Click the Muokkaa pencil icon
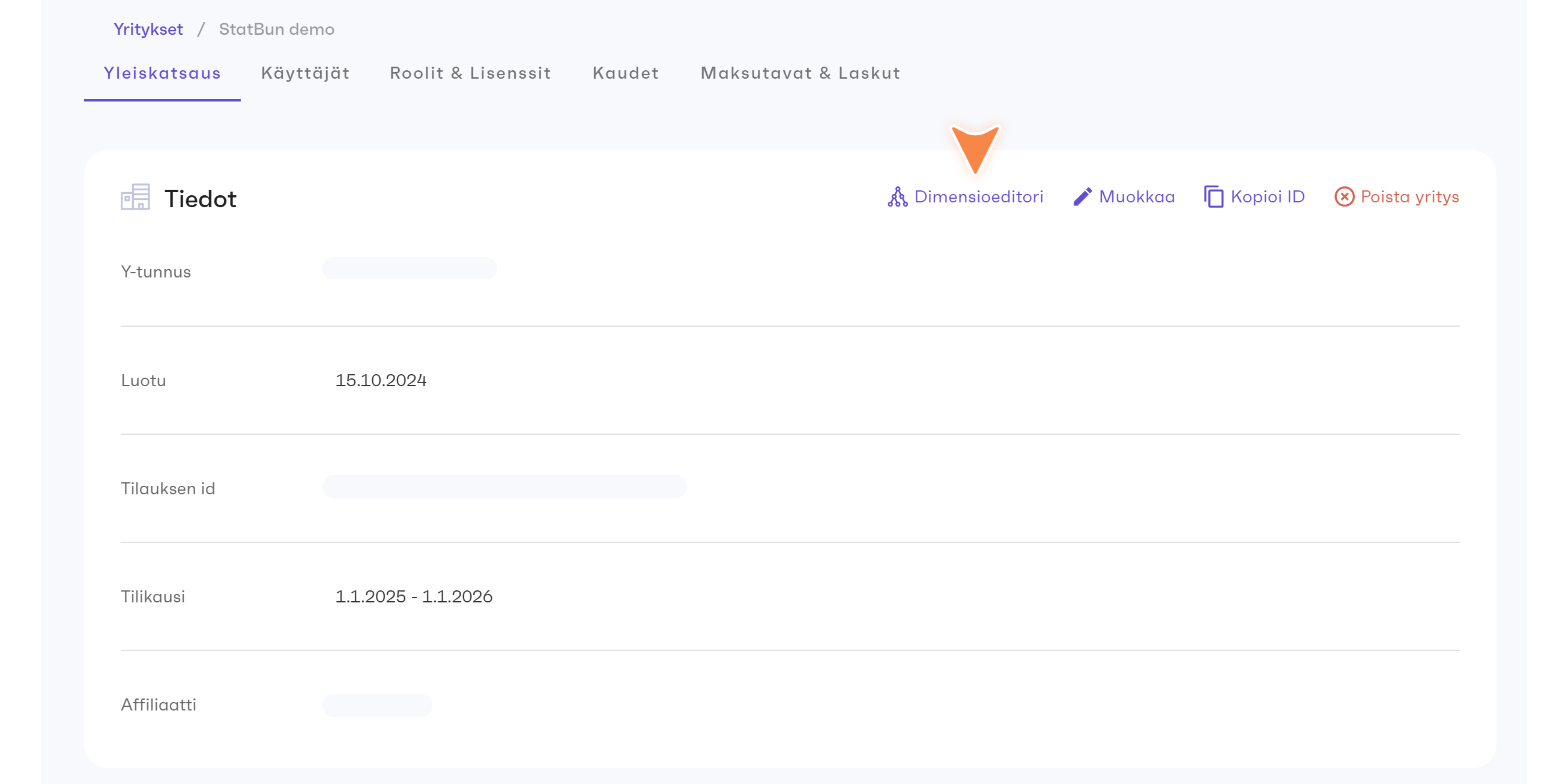 [x=1082, y=197]
